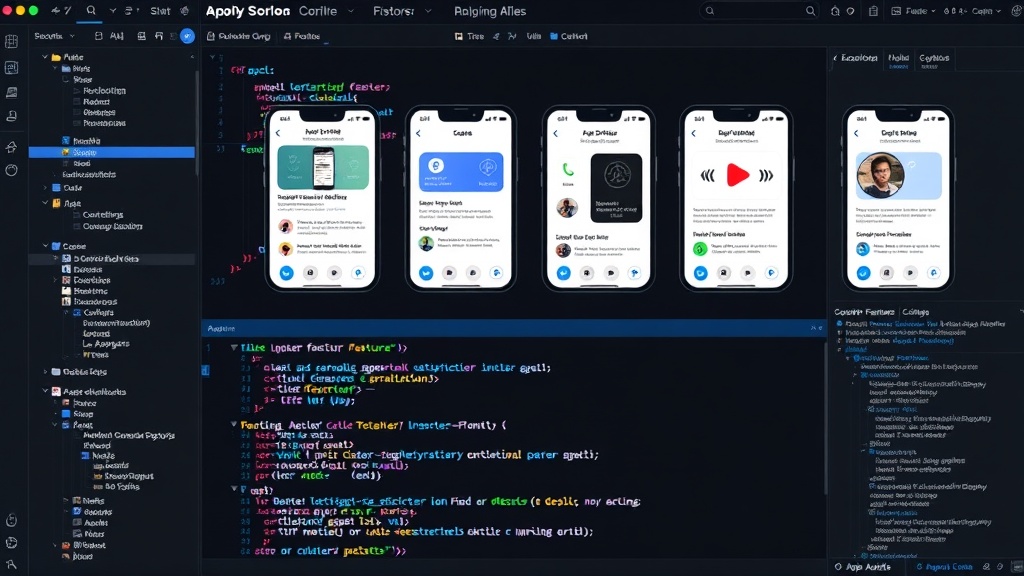Collapse the Footing Aetler code block fold triangle
Viewport: 1024px width, 576px height.
[234, 424]
